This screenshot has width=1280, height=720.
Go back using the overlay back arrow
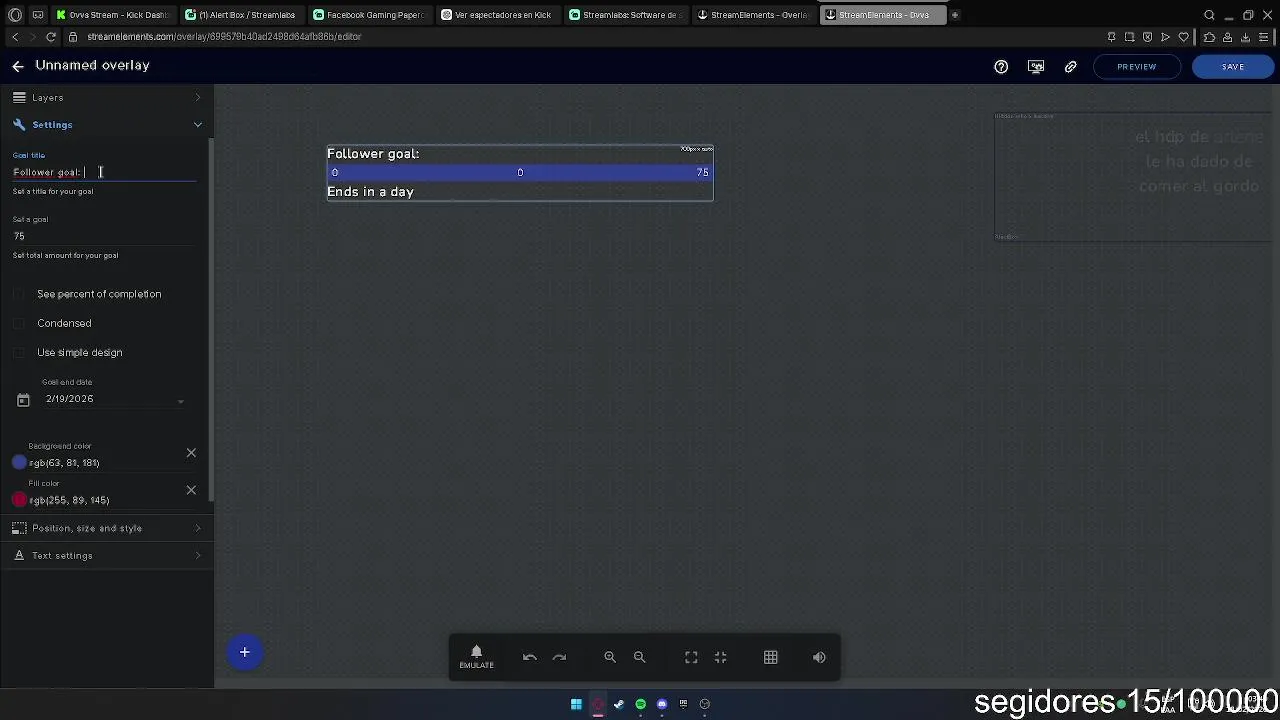click(18, 66)
